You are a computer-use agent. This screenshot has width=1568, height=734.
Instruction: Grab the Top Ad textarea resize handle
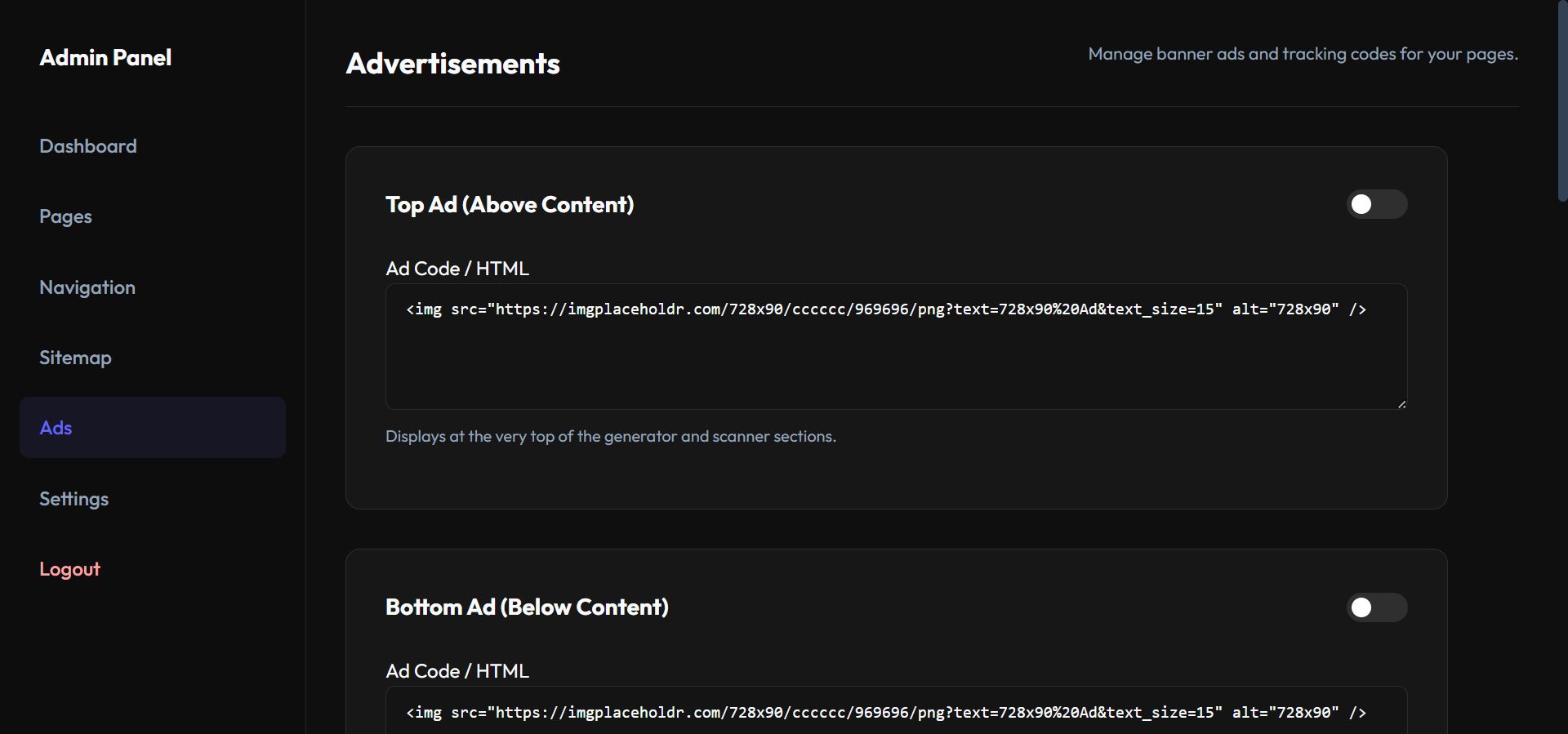(x=1401, y=404)
